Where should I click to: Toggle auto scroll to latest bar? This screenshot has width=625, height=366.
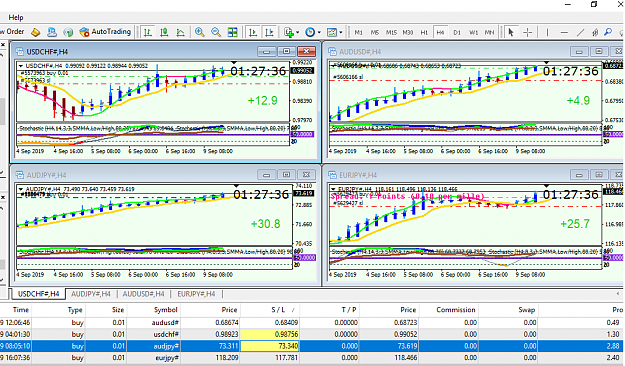[252, 32]
